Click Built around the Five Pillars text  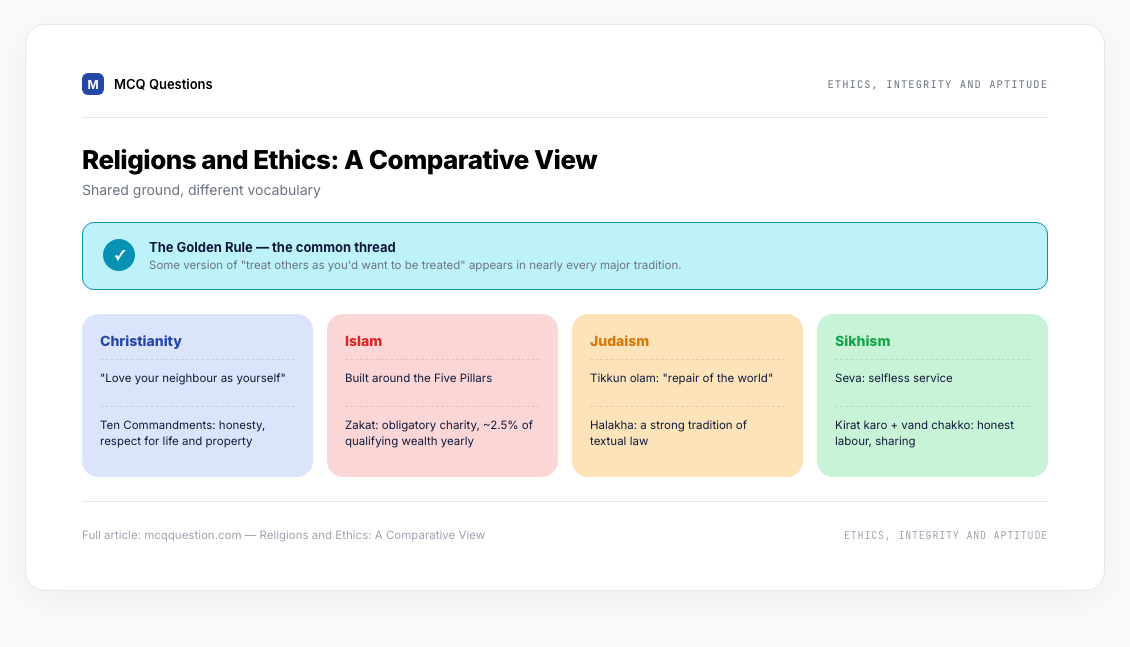tap(419, 378)
